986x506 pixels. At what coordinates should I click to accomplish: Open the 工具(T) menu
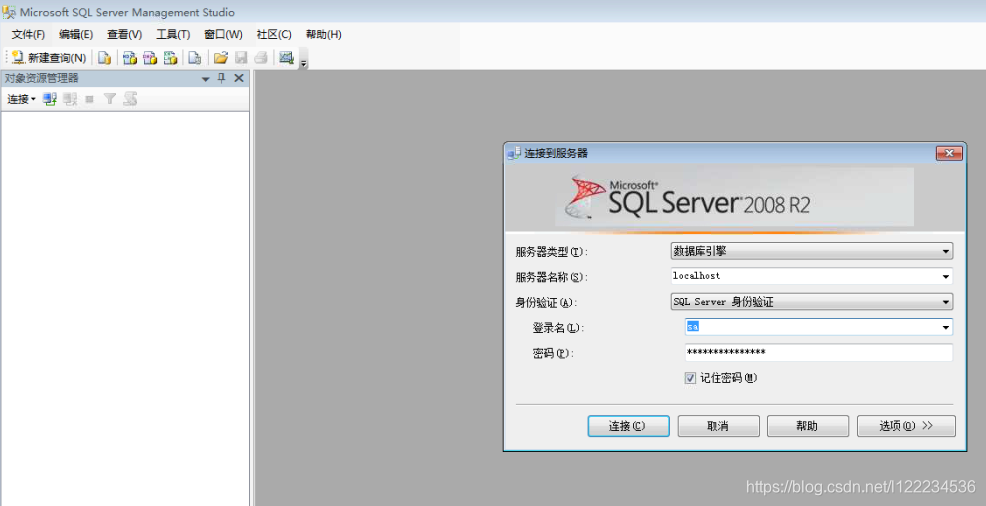coord(173,35)
